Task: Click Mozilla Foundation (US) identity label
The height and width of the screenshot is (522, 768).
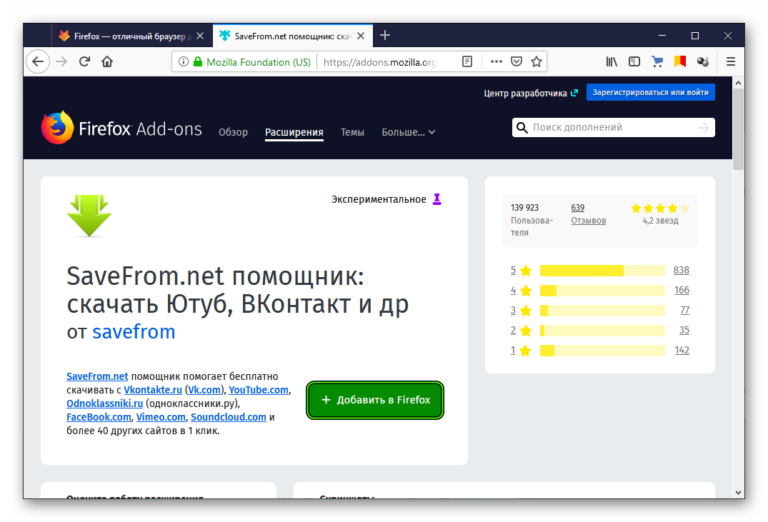Action: point(259,62)
